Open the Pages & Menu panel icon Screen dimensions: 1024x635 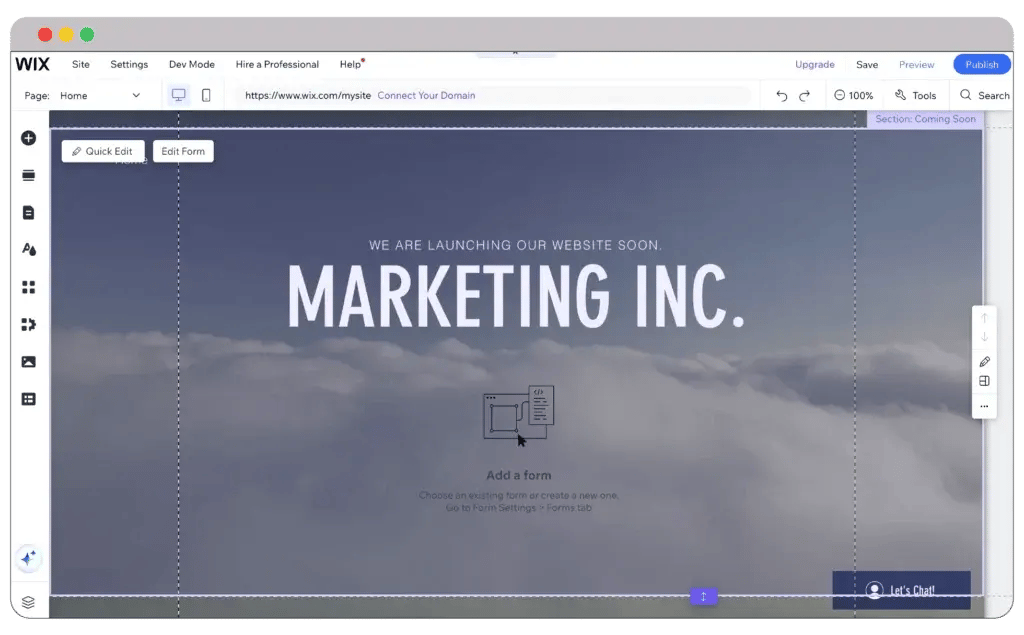(28, 212)
